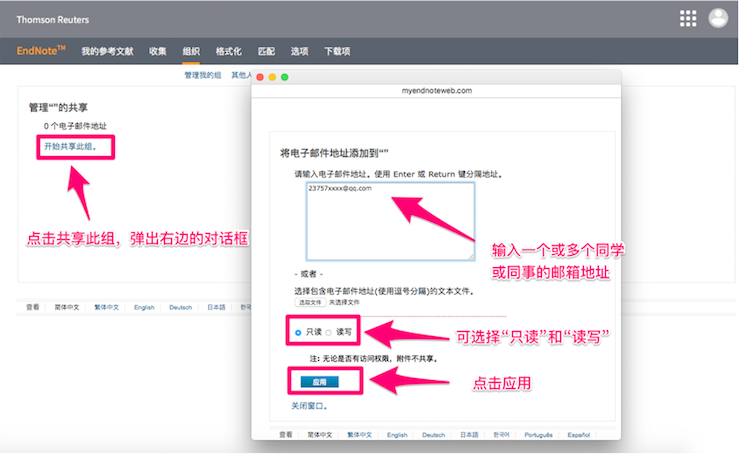Click the EndNote logo
740x454 pixels.
coord(41,50)
